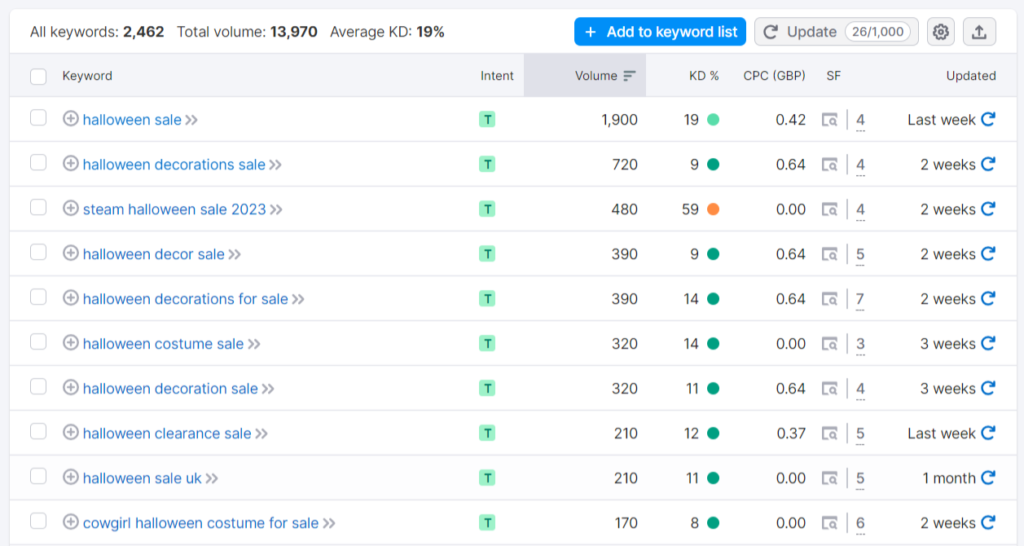Viewport: 1024px width, 546px height.
Task: Add 'cowgirl halloween costume for sale' plus icon
Action: point(71,522)
